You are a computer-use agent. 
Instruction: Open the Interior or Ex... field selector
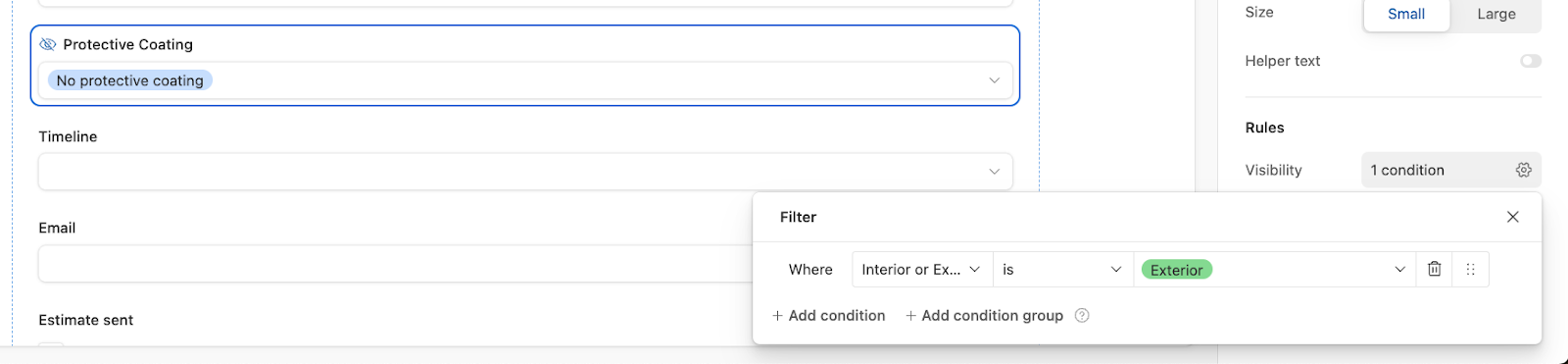(922, 269)
